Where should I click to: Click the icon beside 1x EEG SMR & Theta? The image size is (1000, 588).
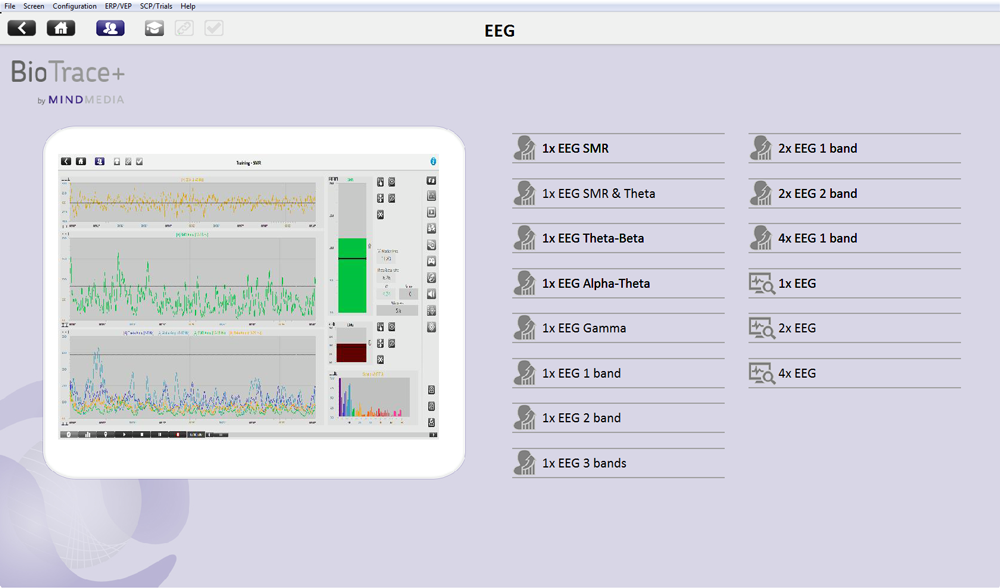(525, 193)
